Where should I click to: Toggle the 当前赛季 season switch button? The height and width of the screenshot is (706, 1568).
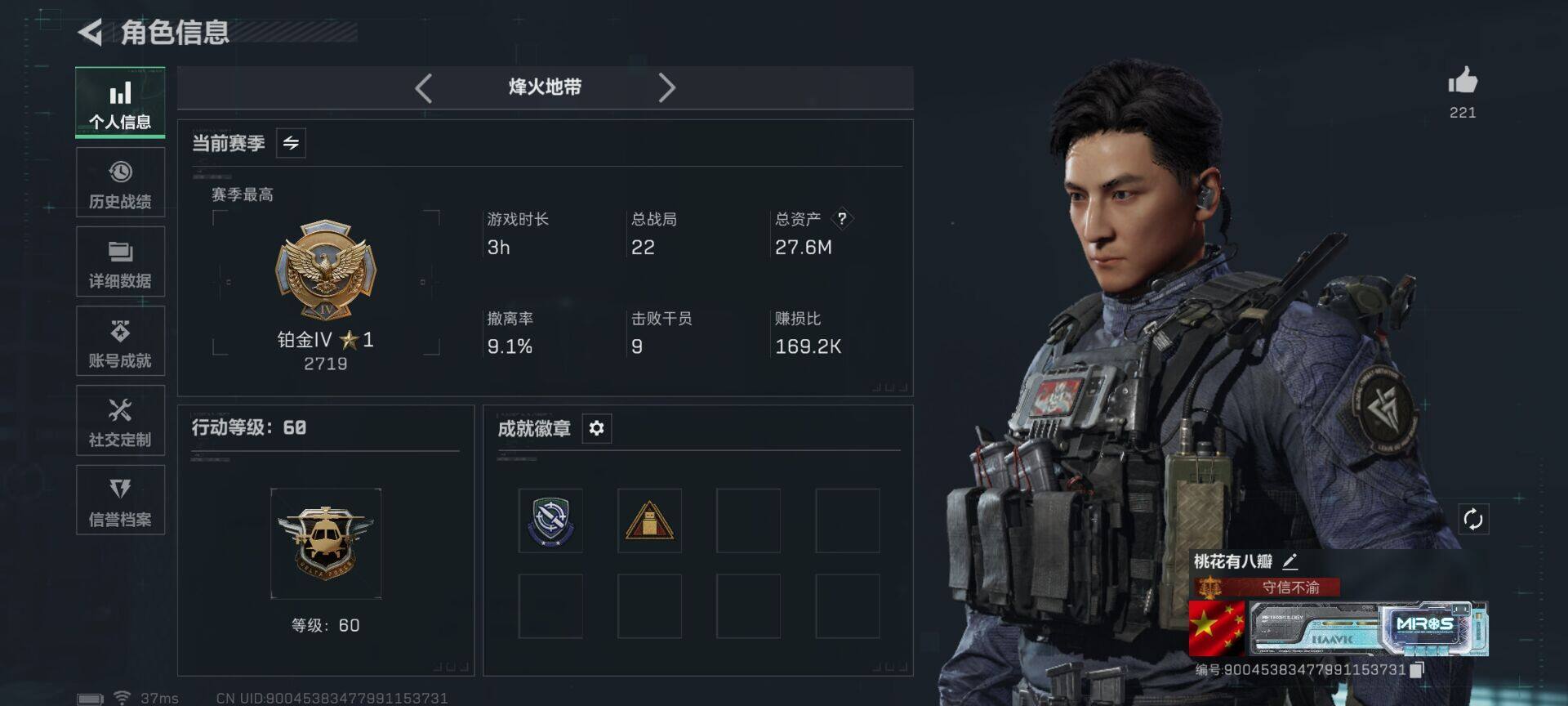(x=291, y=143)
